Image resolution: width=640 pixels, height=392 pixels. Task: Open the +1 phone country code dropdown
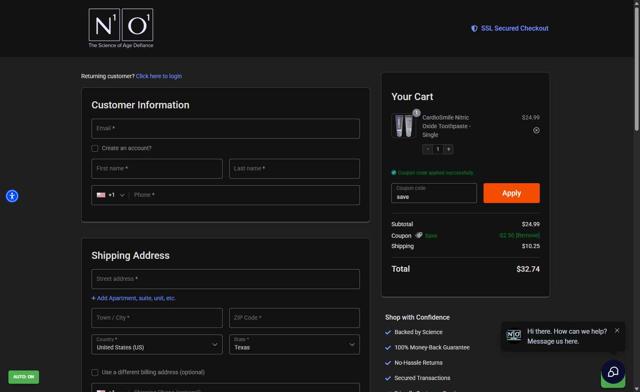click(111, 195)
